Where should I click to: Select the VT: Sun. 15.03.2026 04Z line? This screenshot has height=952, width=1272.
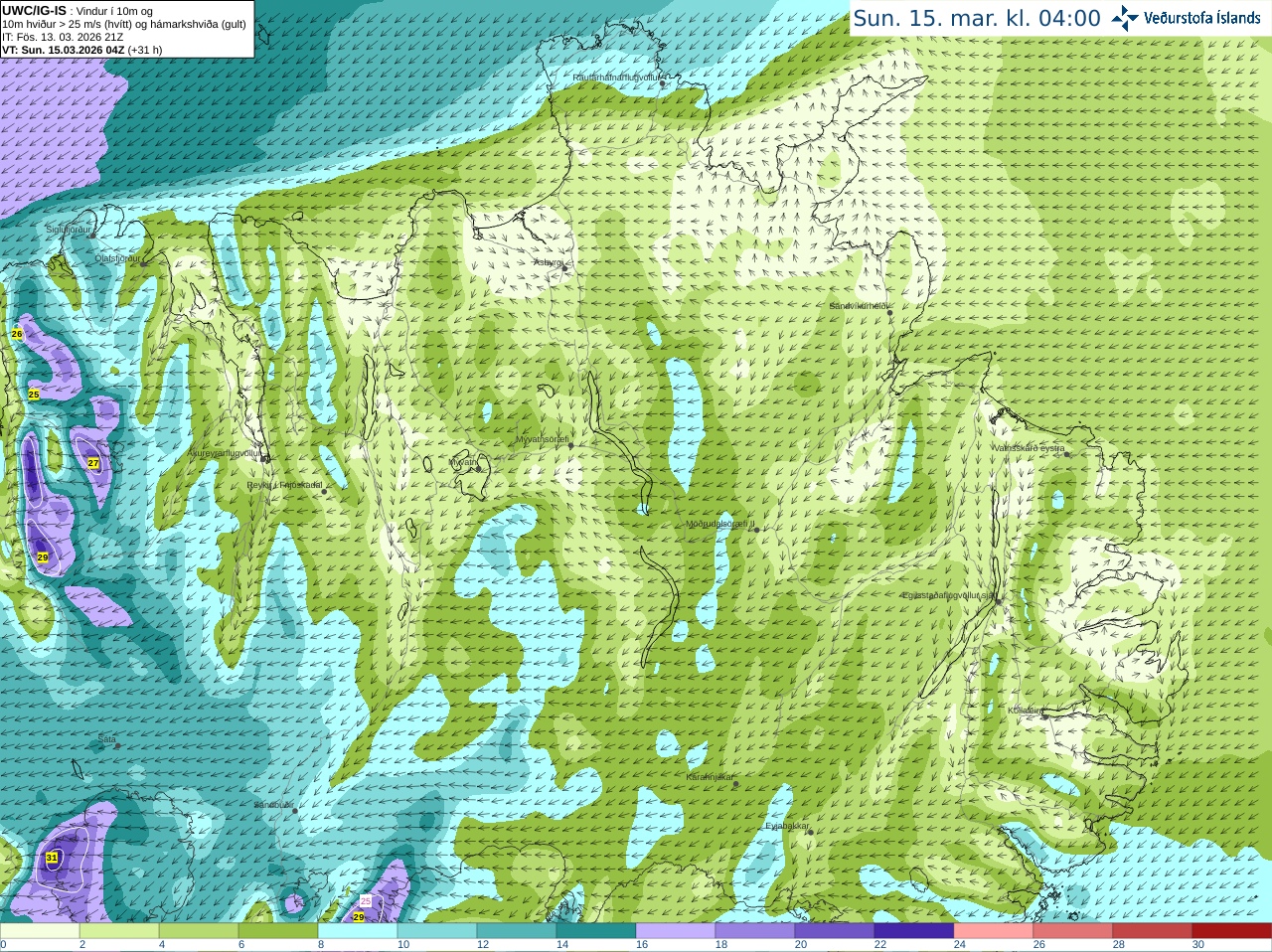pos(81,50)
